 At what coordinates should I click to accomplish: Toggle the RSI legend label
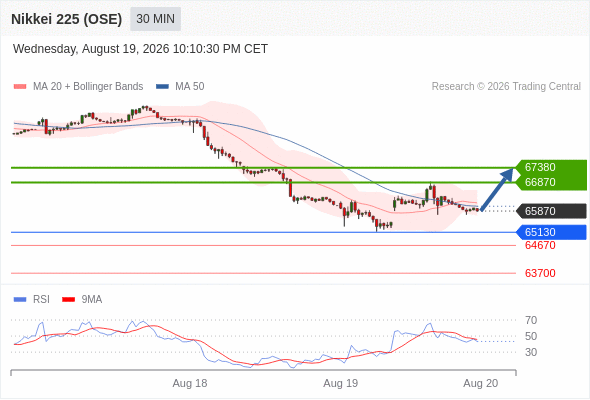click(41, 300)
